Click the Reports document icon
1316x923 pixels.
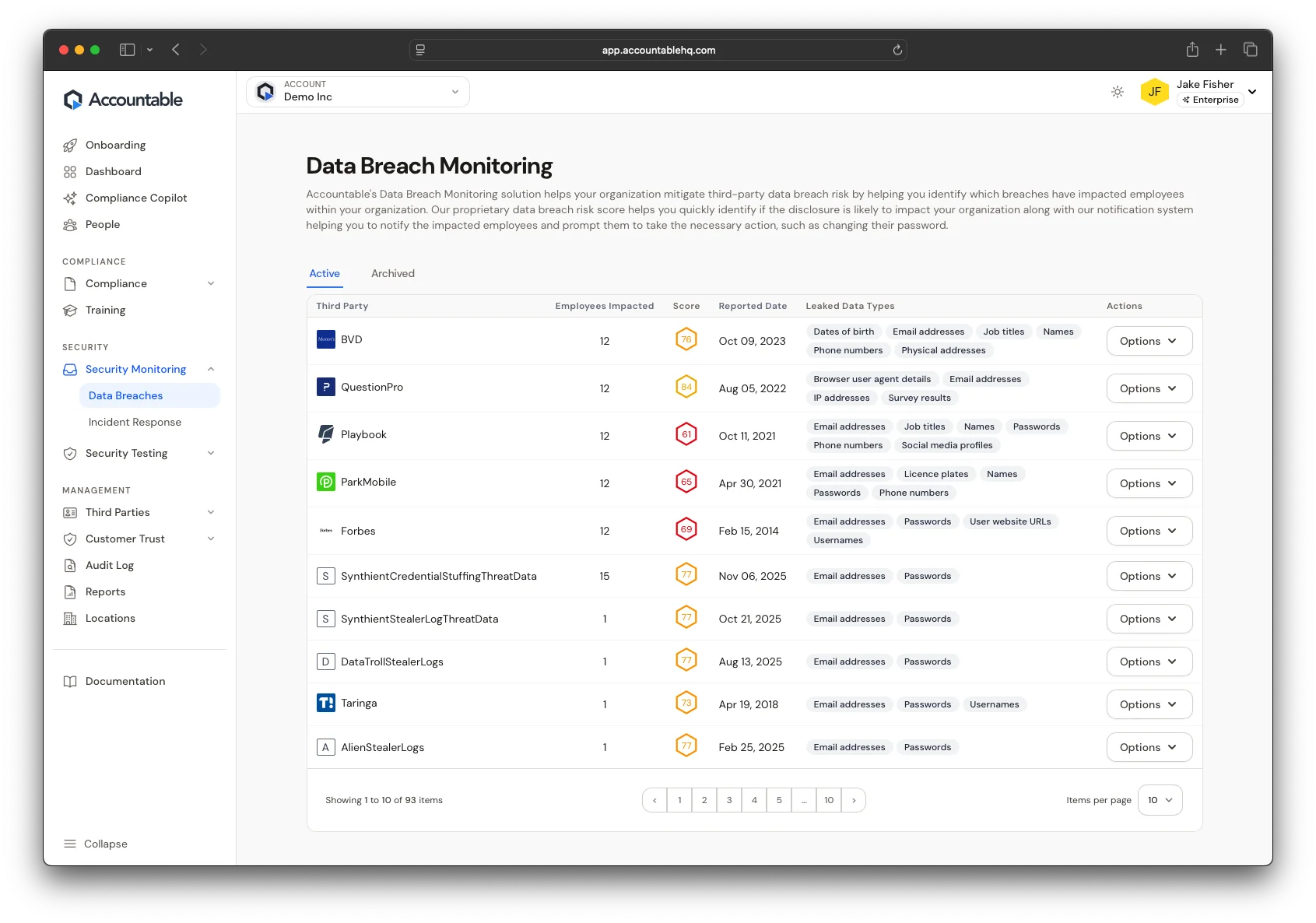pyautogui.click(x=70, y=592)
